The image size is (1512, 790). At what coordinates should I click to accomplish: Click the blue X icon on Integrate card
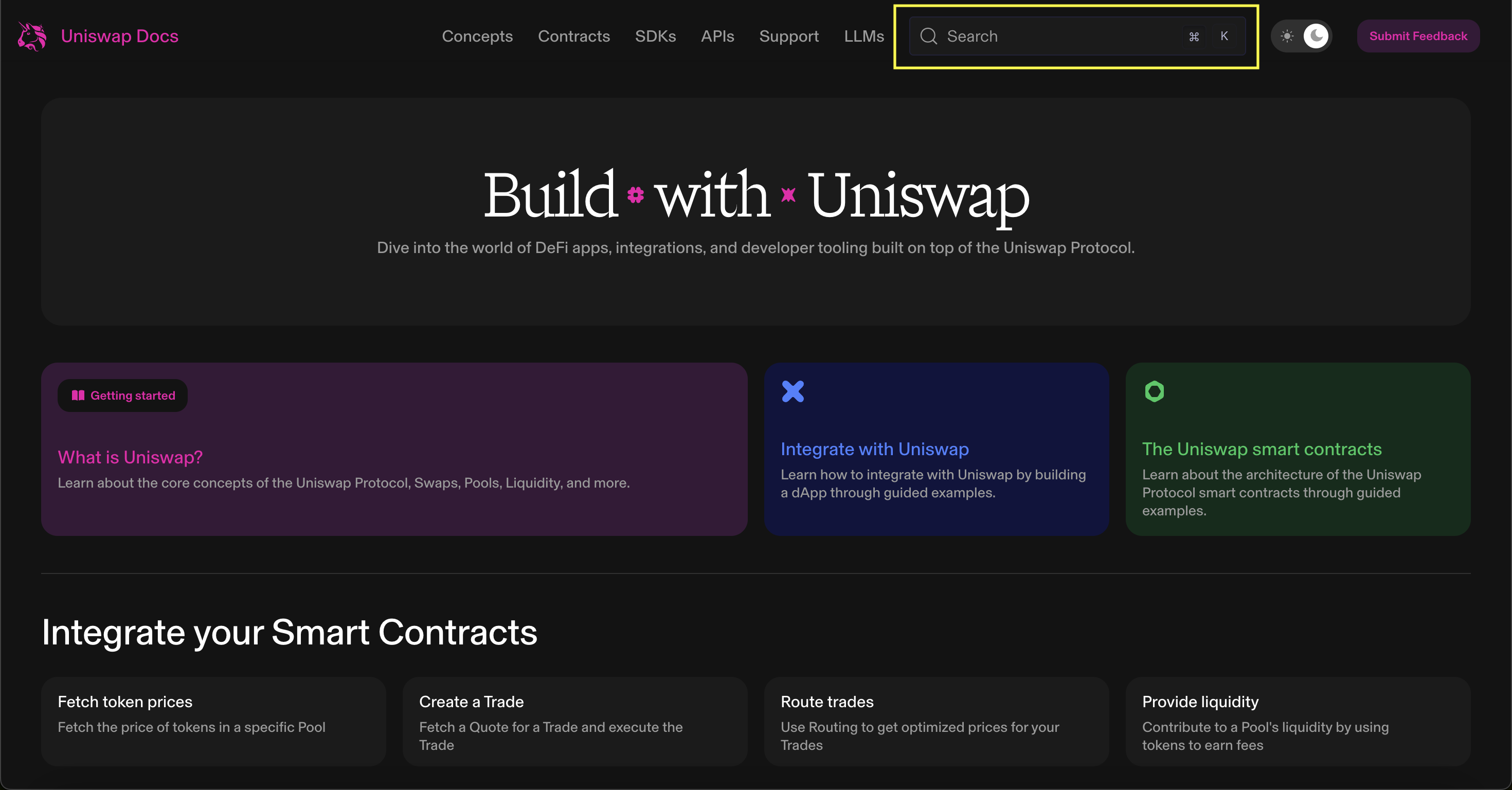click(x=793, y=391)
